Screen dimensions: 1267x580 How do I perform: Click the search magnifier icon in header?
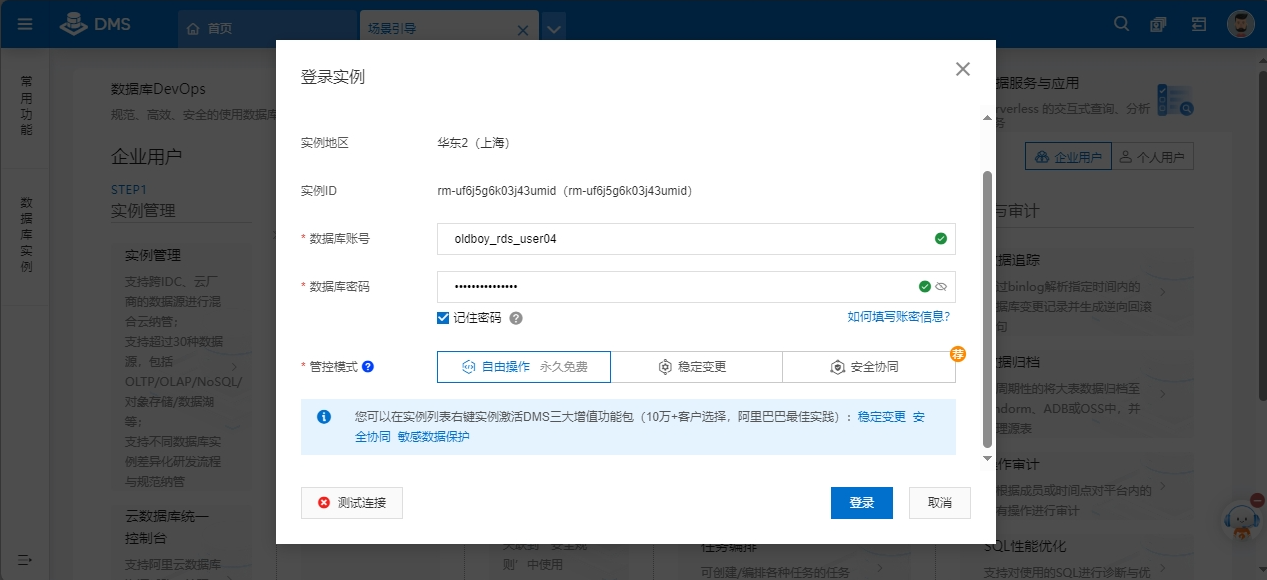point(1122,25)
